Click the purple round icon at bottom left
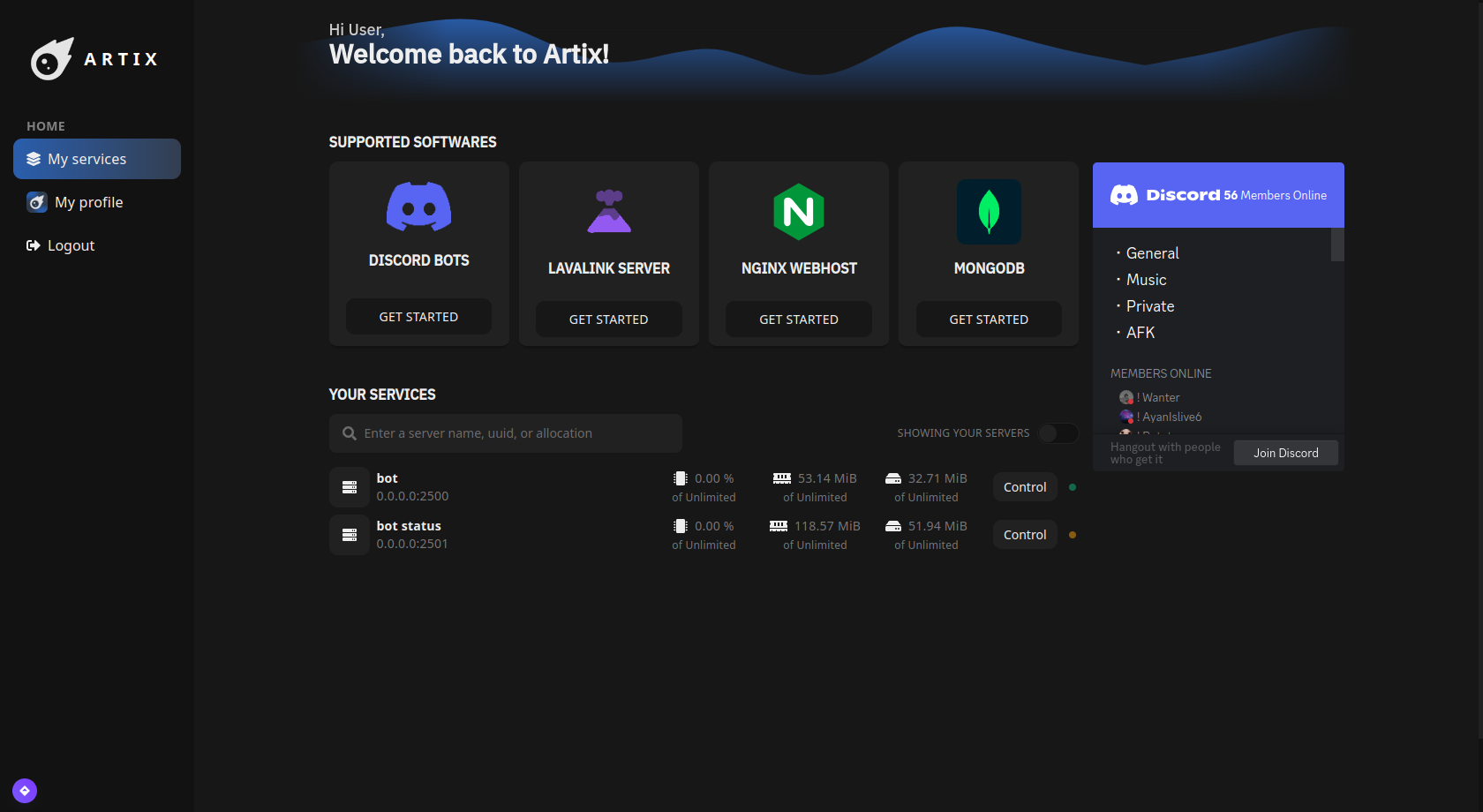Image resolution: width=1483 pixels, height=812 pixels. (25, 791)
